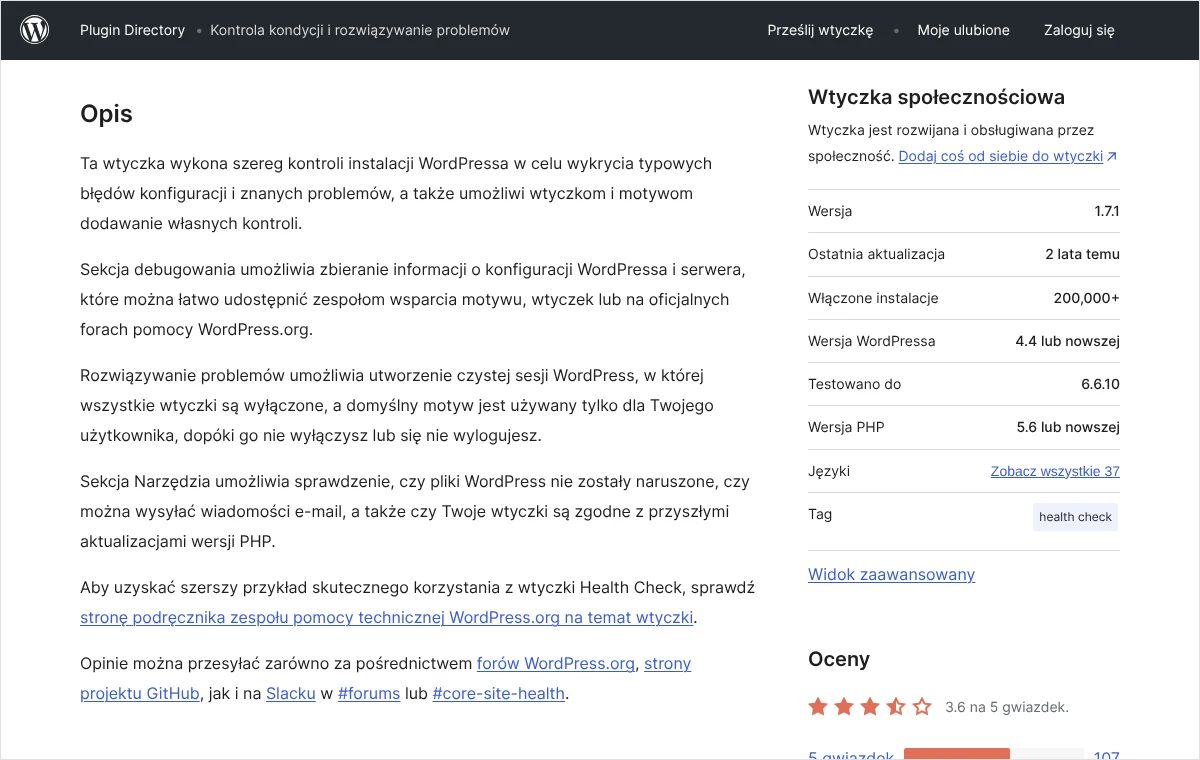Screen dimensions: 1200x760
Task: Click the Ostatnia aktualizacja label
Action: (876, 254)
